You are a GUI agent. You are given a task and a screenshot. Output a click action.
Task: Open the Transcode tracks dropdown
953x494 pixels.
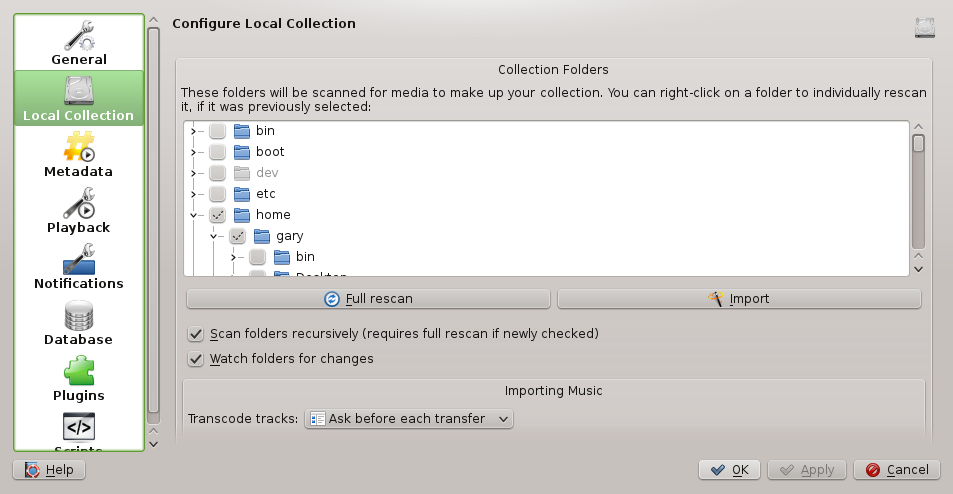click(408, 418)
